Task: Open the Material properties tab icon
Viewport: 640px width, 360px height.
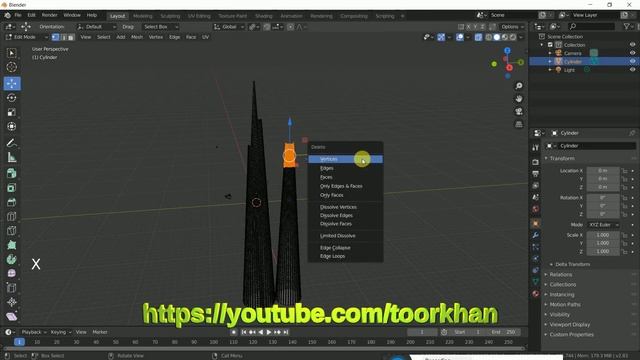Action: pyautogui.click(x=536, y=293)
